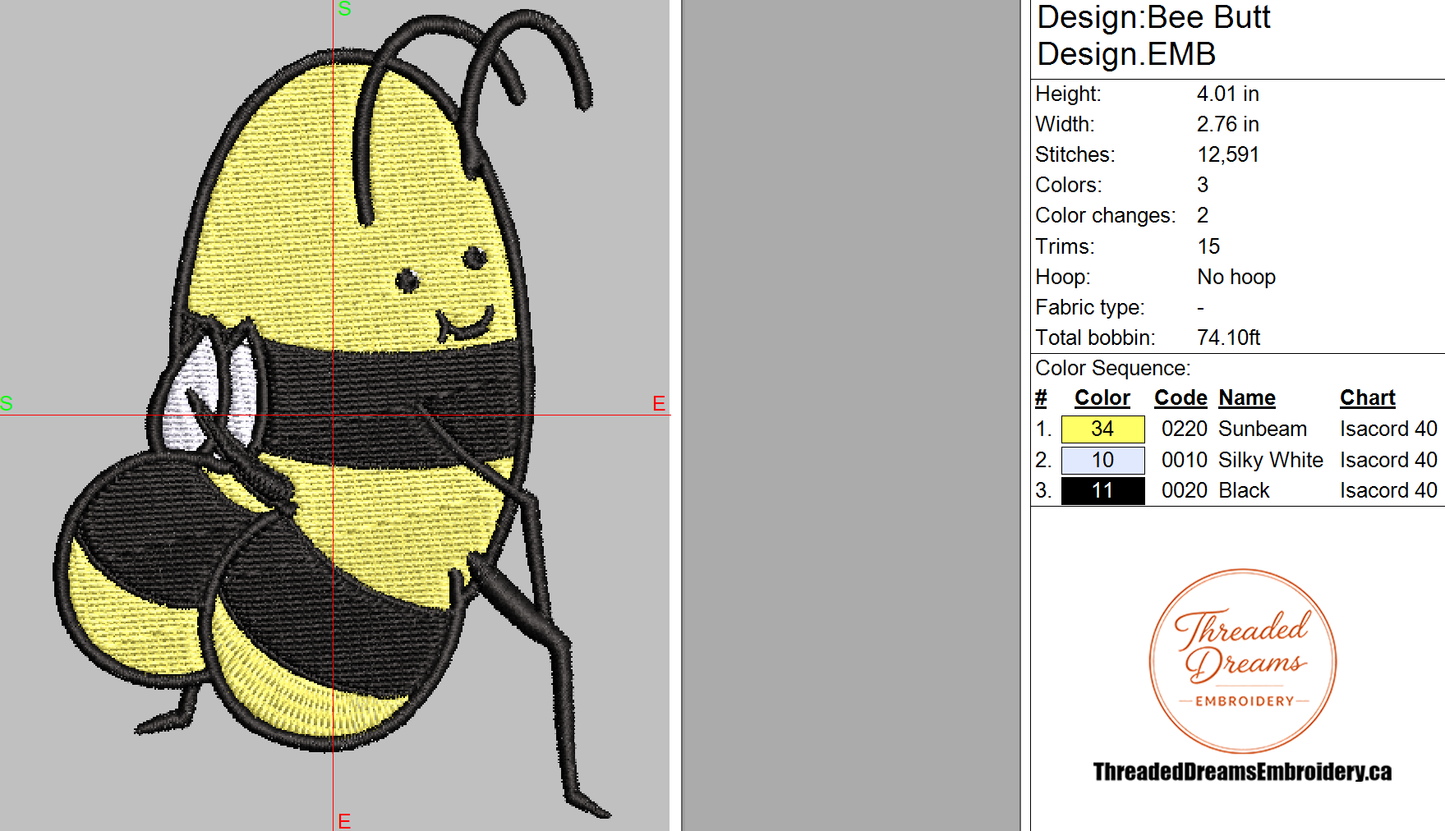
Task: Click the Height value '4.01 in'
Action: tap(1228, 94)
